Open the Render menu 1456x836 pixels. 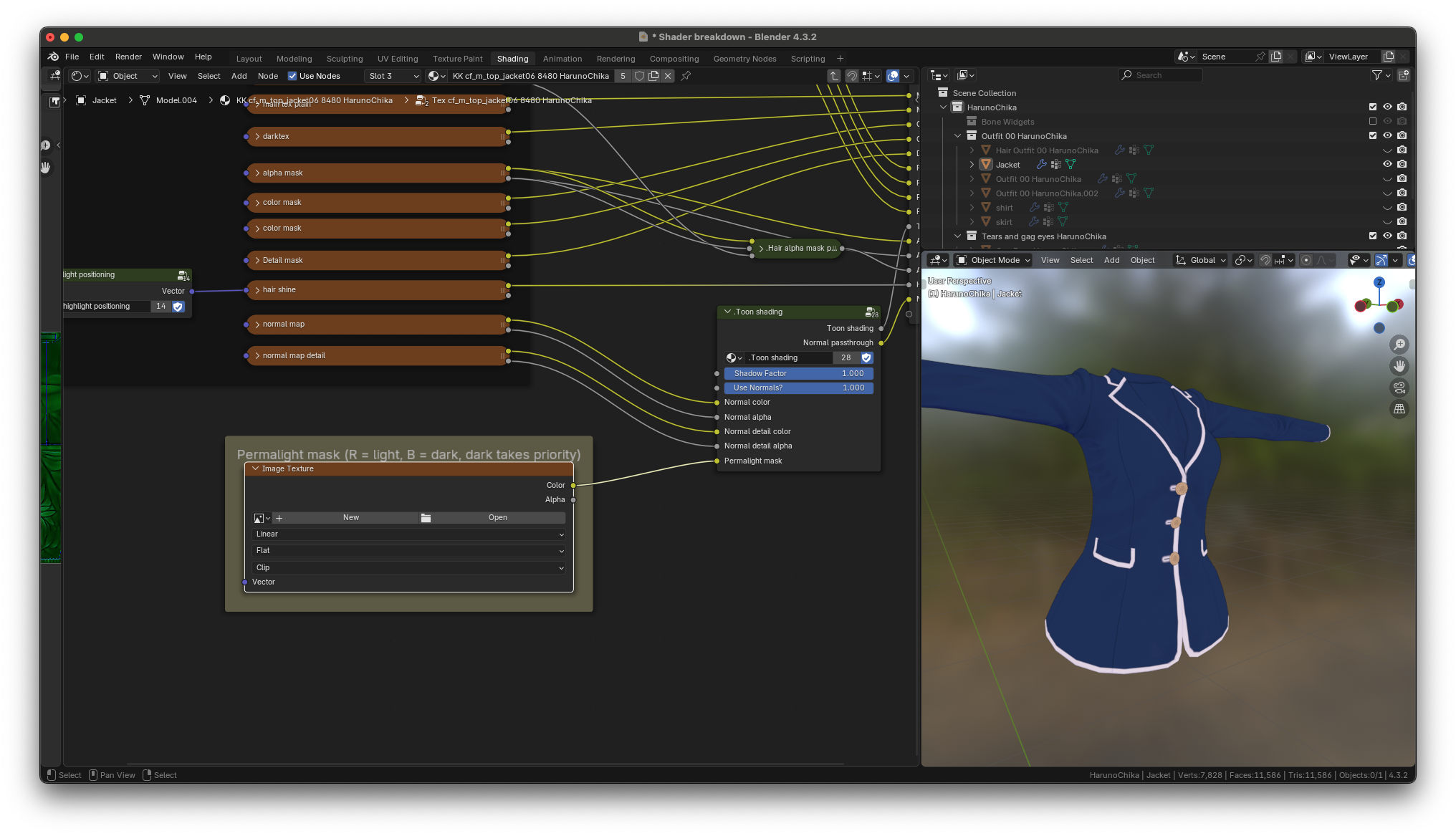click(x=128, y=57)
